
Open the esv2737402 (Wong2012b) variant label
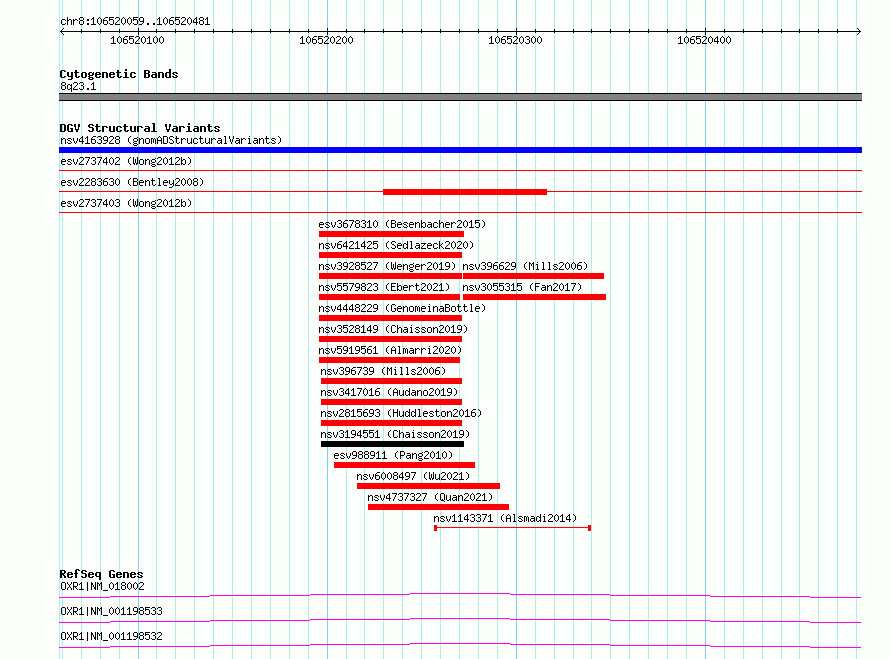(x=126, y=161)
